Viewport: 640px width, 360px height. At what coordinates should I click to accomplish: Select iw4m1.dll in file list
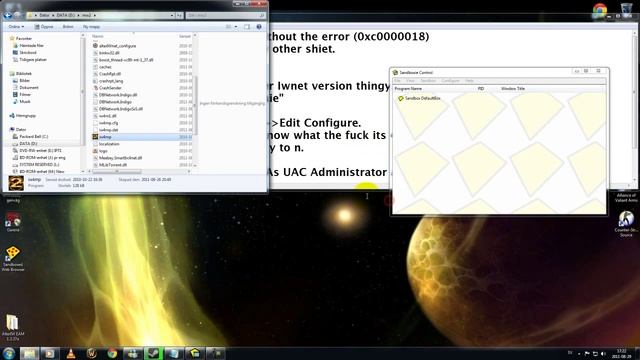pyautogui.click(x=104, y=116)
